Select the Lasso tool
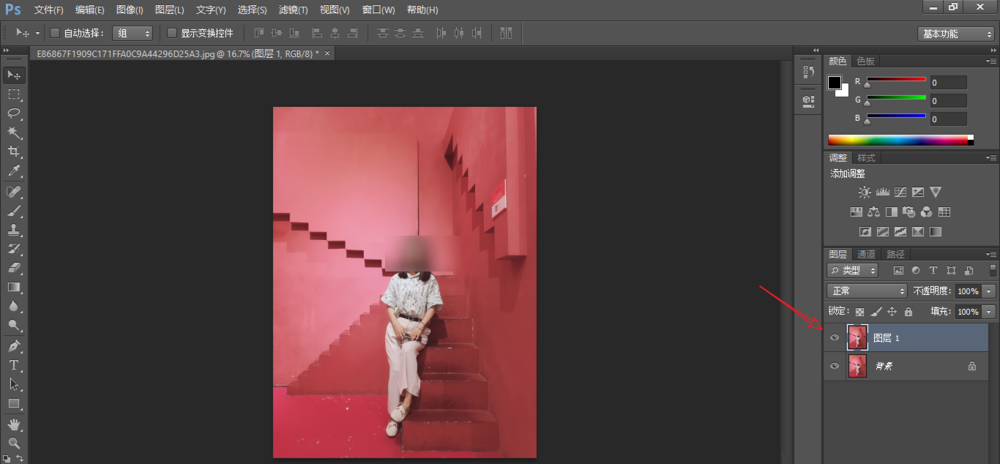Screen dimensions: 1000x464 [14, 113]
